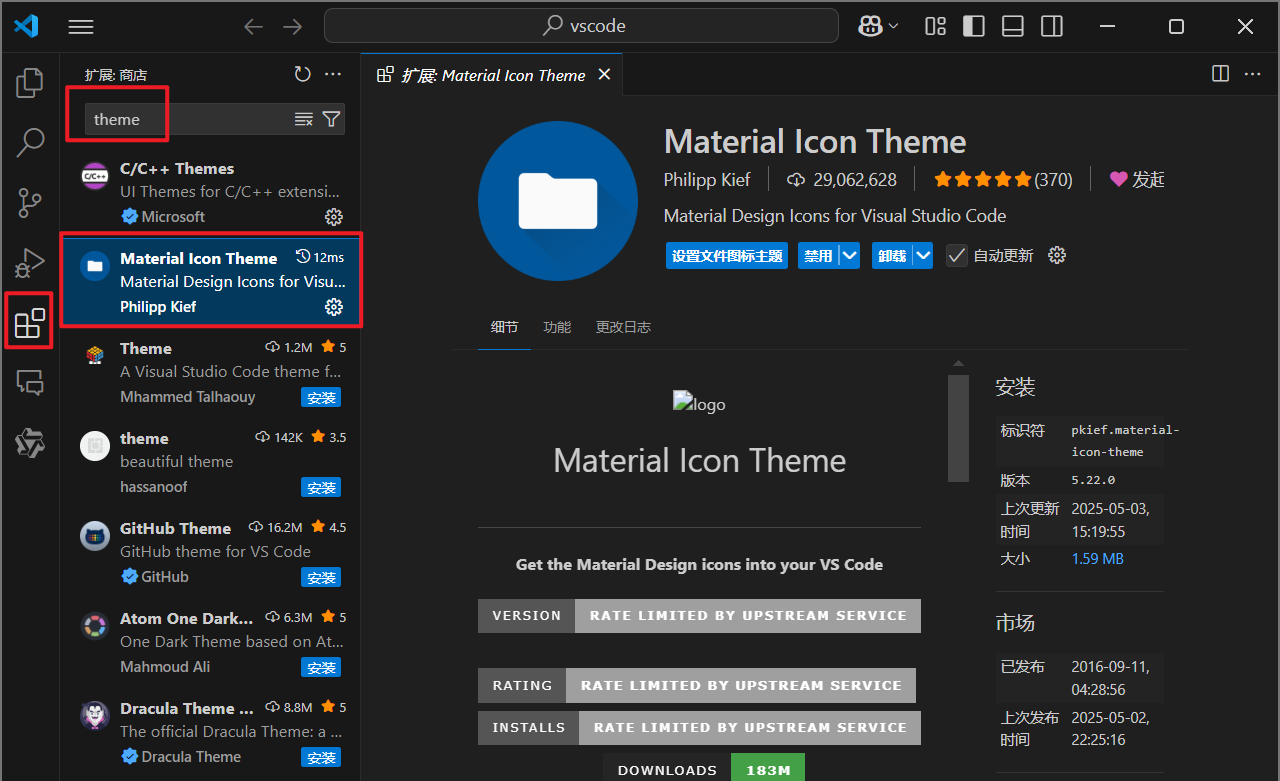The height and width of the screenshot is (781, 1280).
Task: Click the VS Code logo icon
Action: (27, 27)
